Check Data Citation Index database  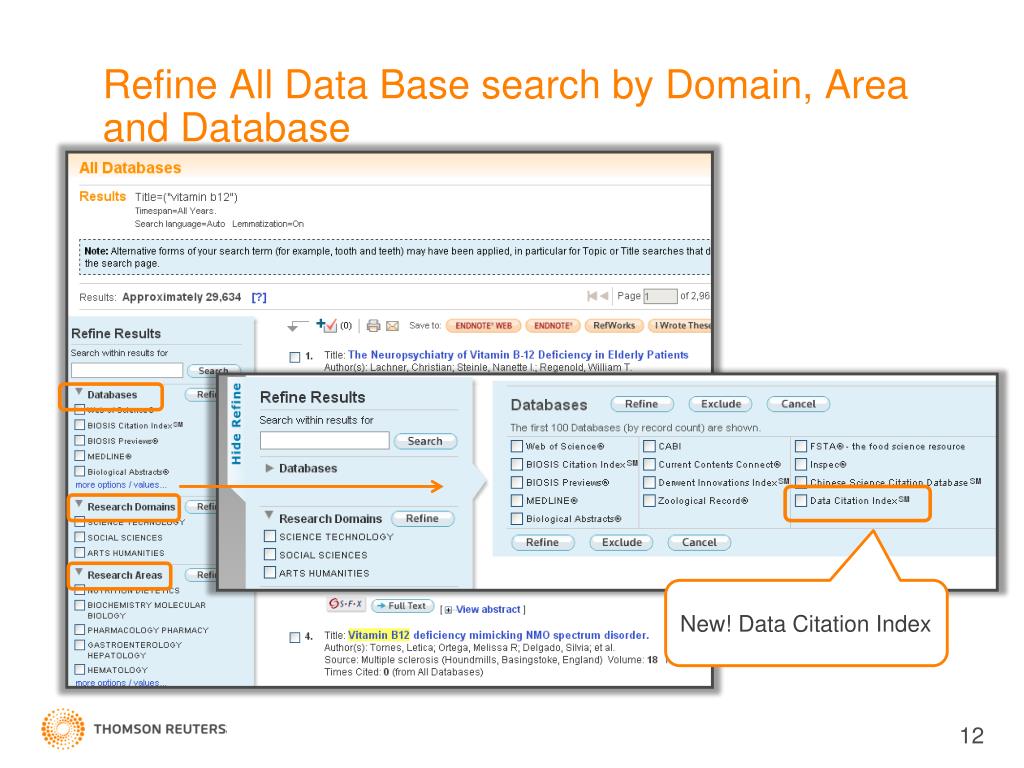[801, 501]
